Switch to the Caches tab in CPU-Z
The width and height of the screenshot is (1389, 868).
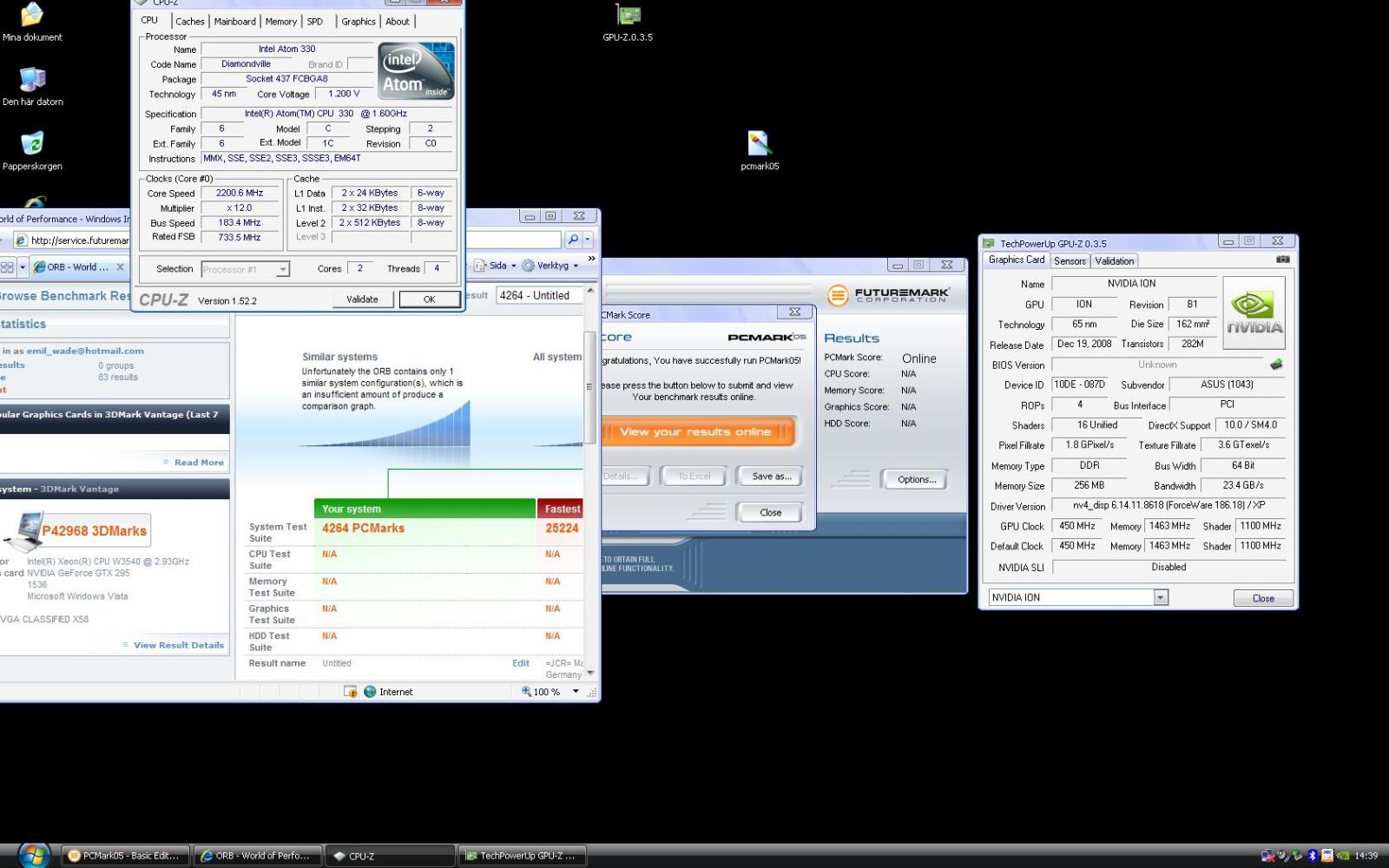(189, 22)
